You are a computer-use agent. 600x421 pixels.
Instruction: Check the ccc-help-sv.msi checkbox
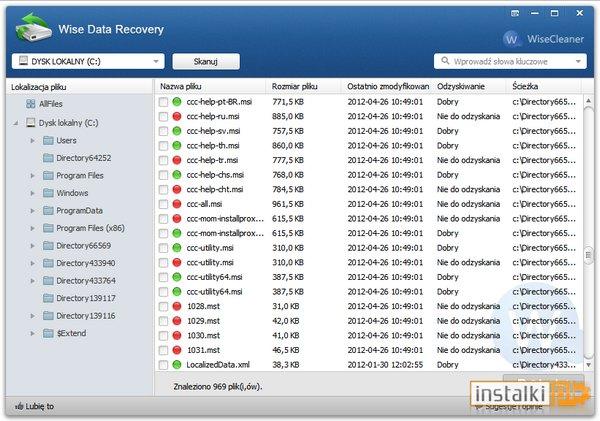163,131
